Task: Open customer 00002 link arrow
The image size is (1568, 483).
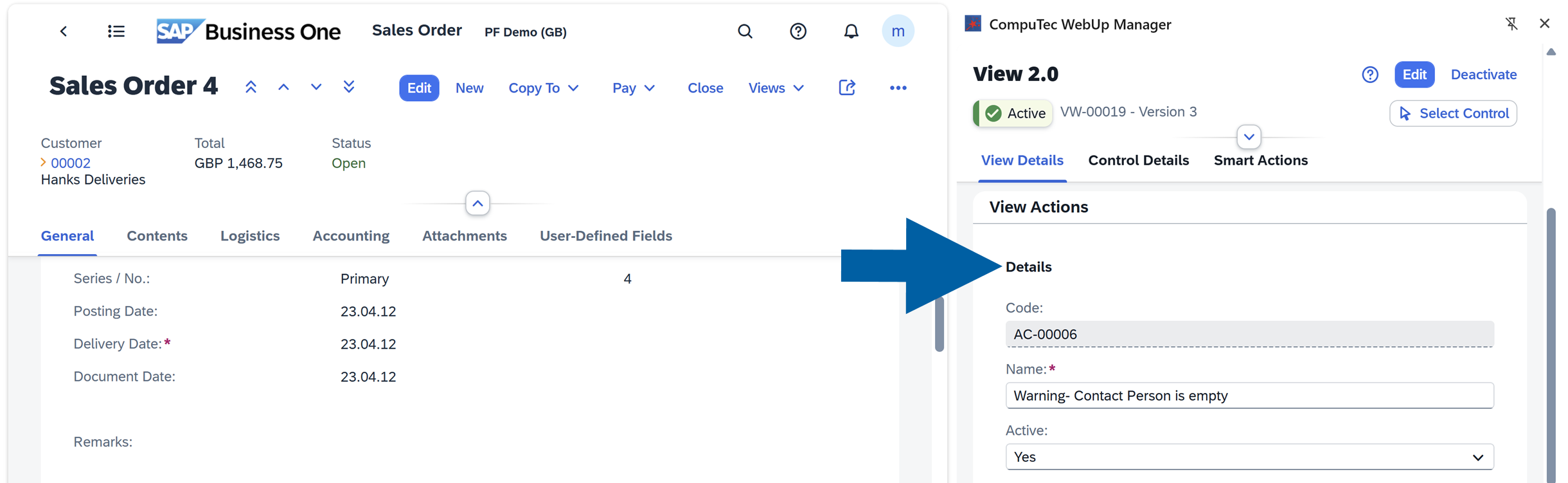Action: click(x=44, y=163)
